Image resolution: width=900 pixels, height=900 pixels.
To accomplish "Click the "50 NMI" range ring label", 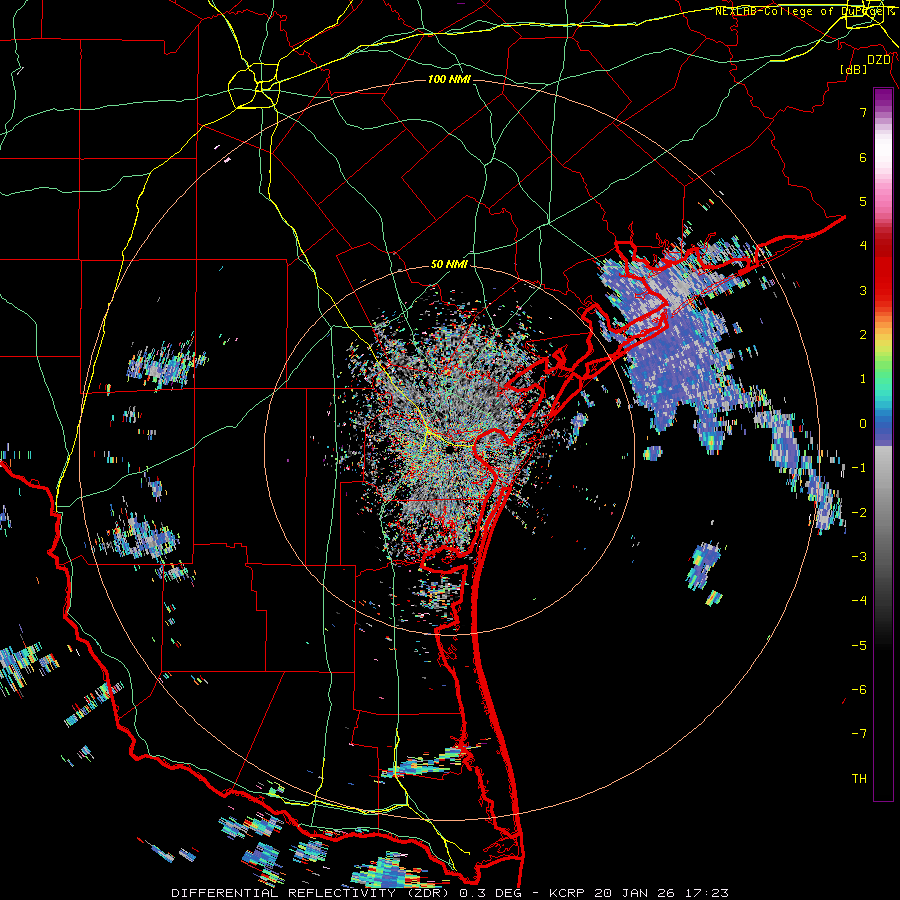I will [x=449, y=265].
